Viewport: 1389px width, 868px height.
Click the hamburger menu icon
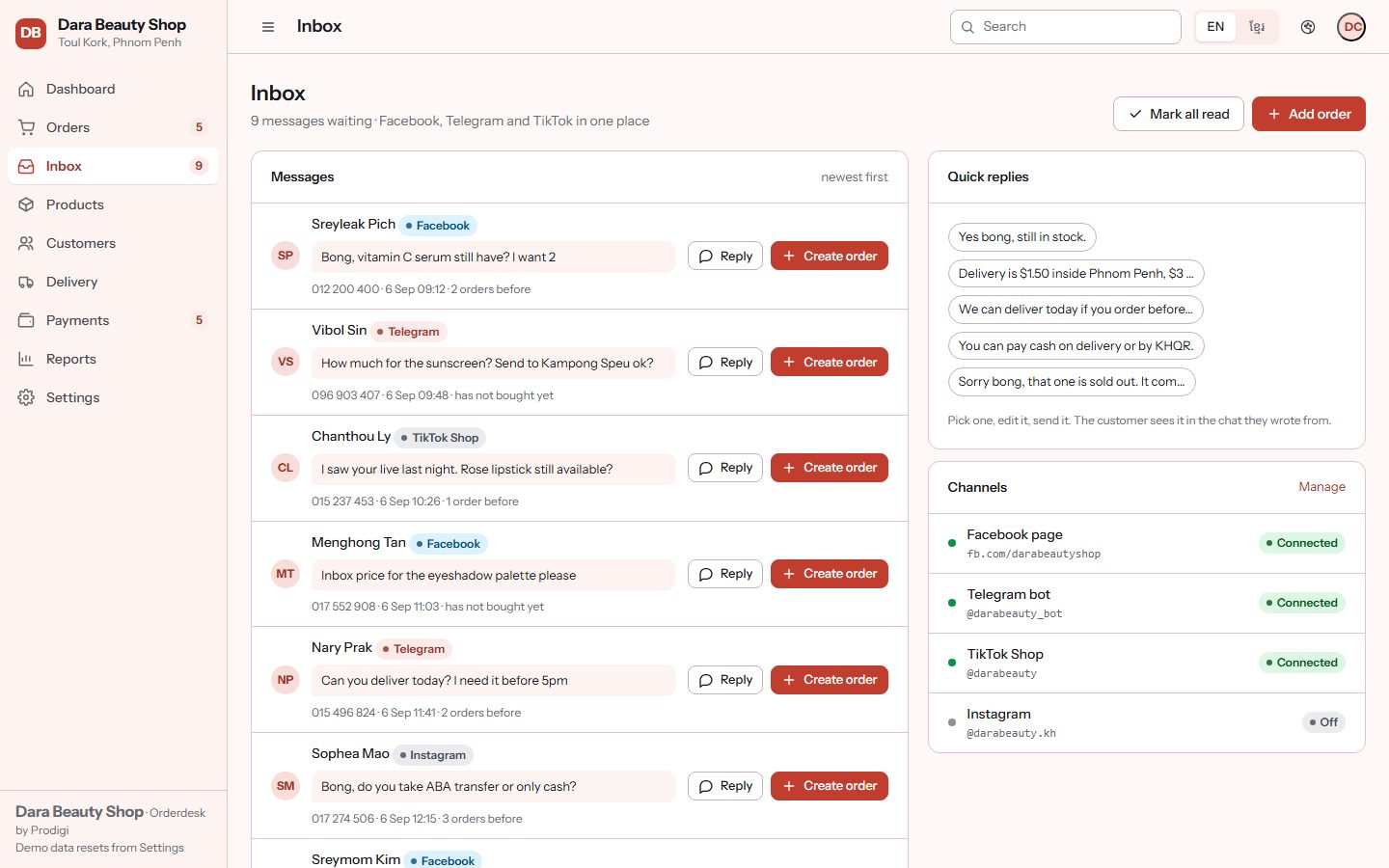(x=268, y=27)
